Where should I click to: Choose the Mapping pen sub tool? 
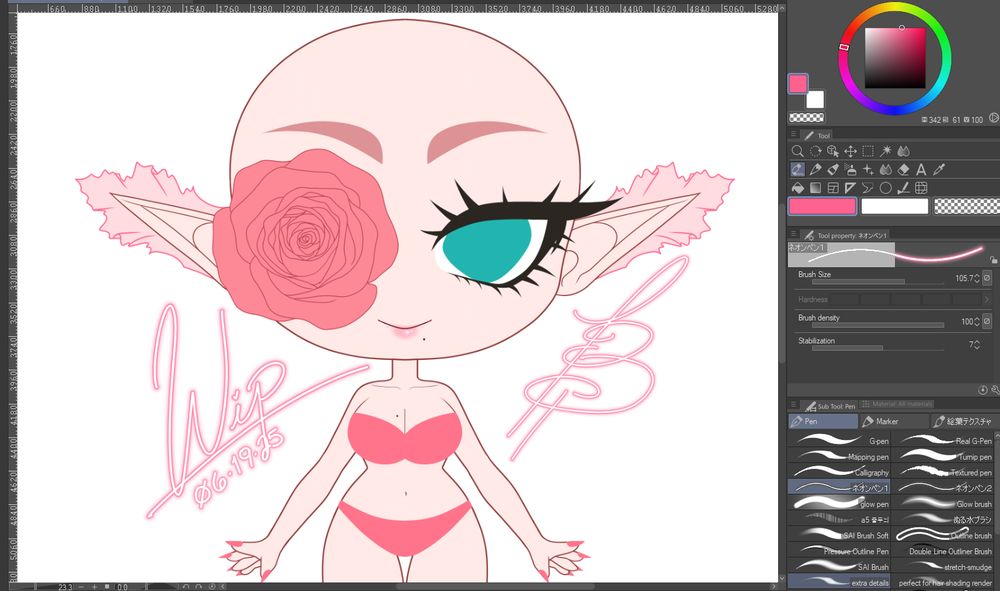pos(839,456)
